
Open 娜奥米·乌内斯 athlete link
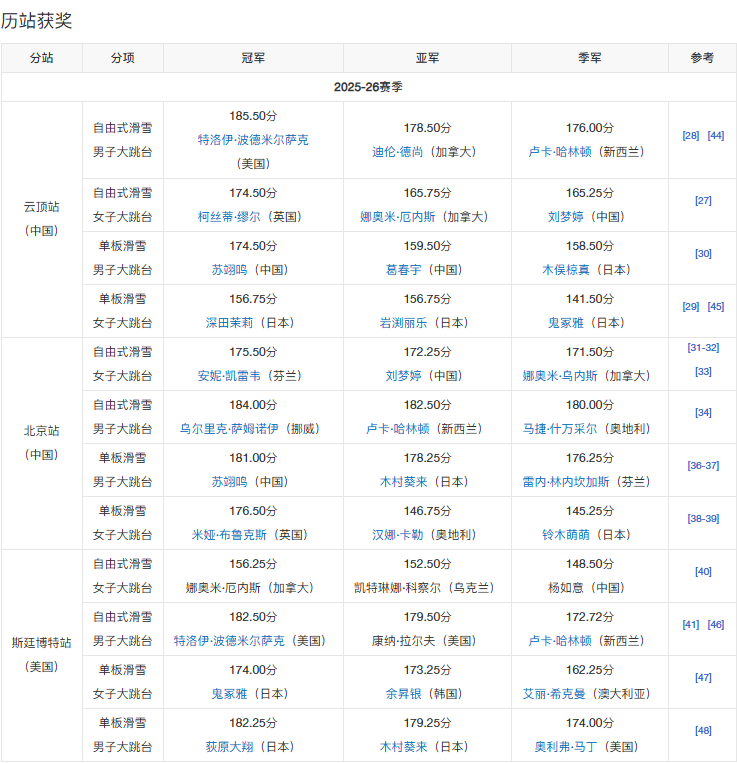559,376
